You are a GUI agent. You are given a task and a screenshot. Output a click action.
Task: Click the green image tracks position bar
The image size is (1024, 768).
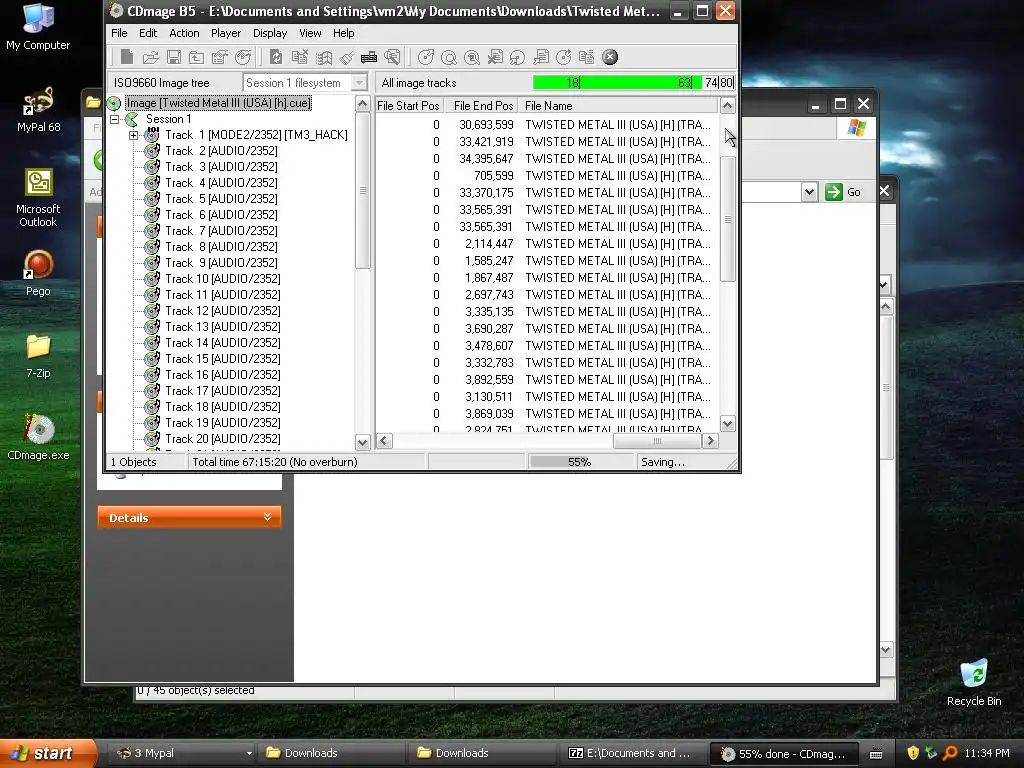[633, 83]
